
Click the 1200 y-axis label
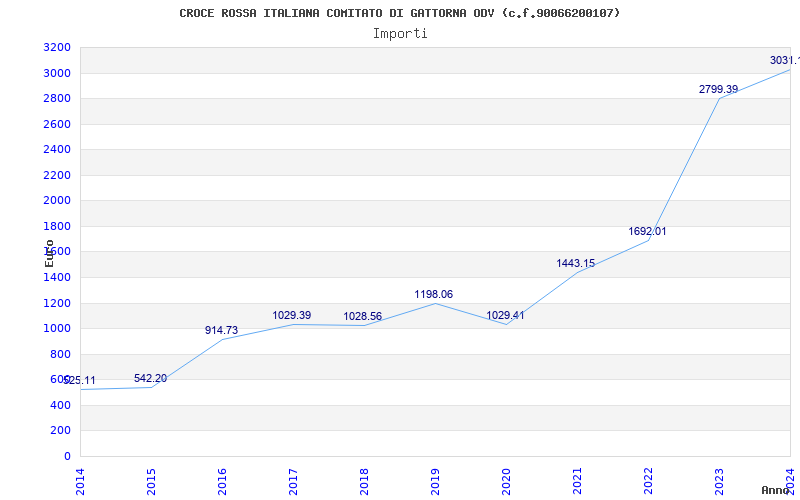point(57,303)
